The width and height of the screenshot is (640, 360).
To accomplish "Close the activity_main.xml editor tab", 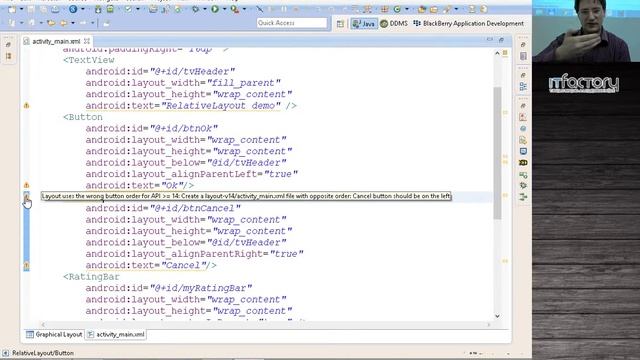I will pos(87,41).
